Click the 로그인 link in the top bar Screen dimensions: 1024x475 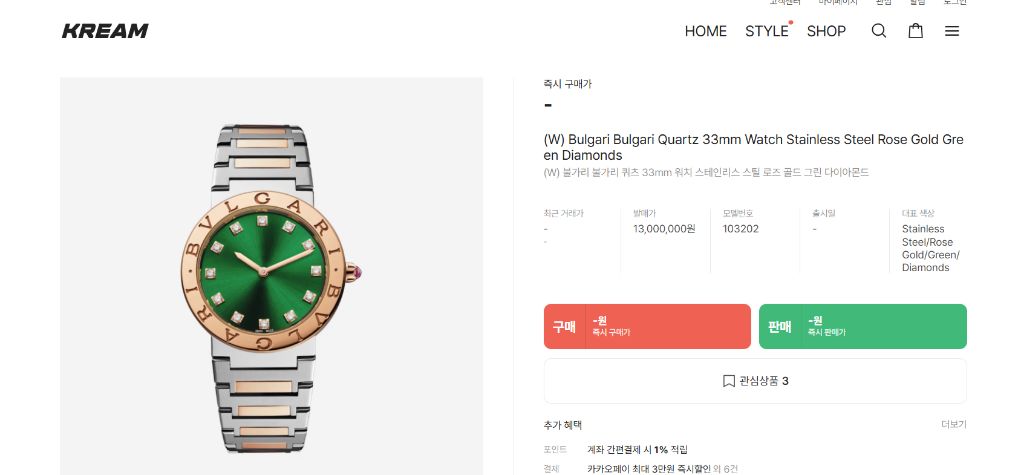click(954, 3)
